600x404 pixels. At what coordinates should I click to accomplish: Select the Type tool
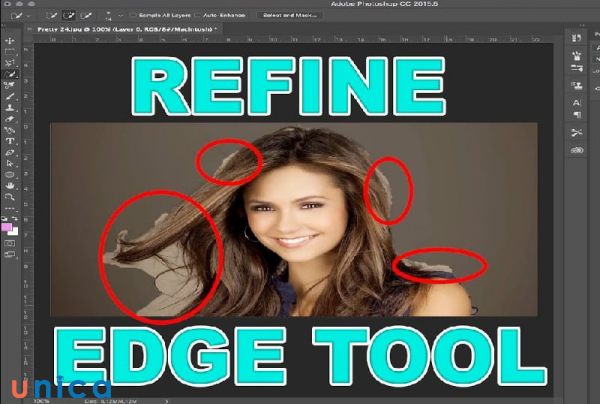(10, 141)
